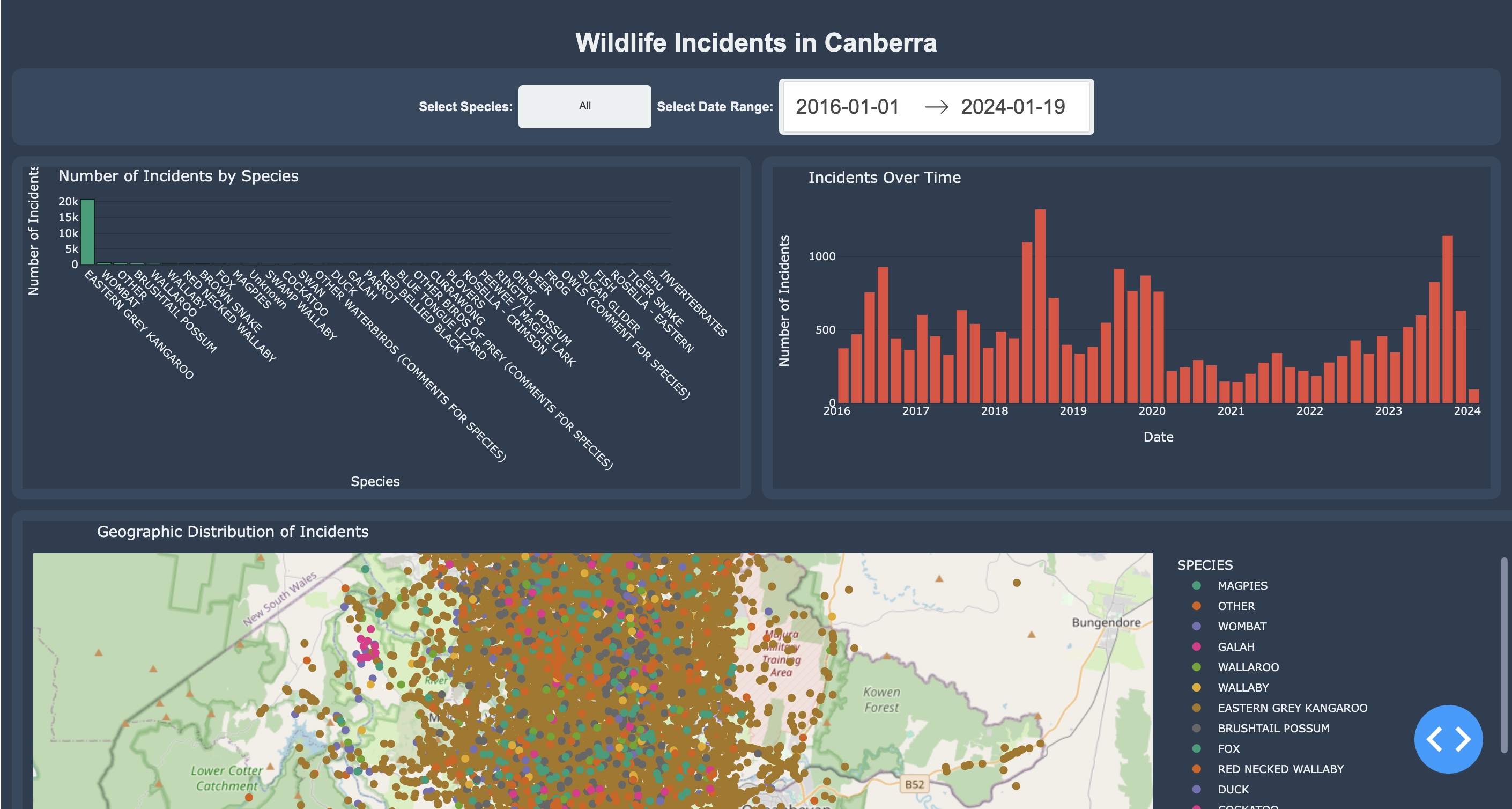Viewport: 1512px width, 809px height.
Task: Click the FOX legend marker
Action: (x=1197, y=748)
